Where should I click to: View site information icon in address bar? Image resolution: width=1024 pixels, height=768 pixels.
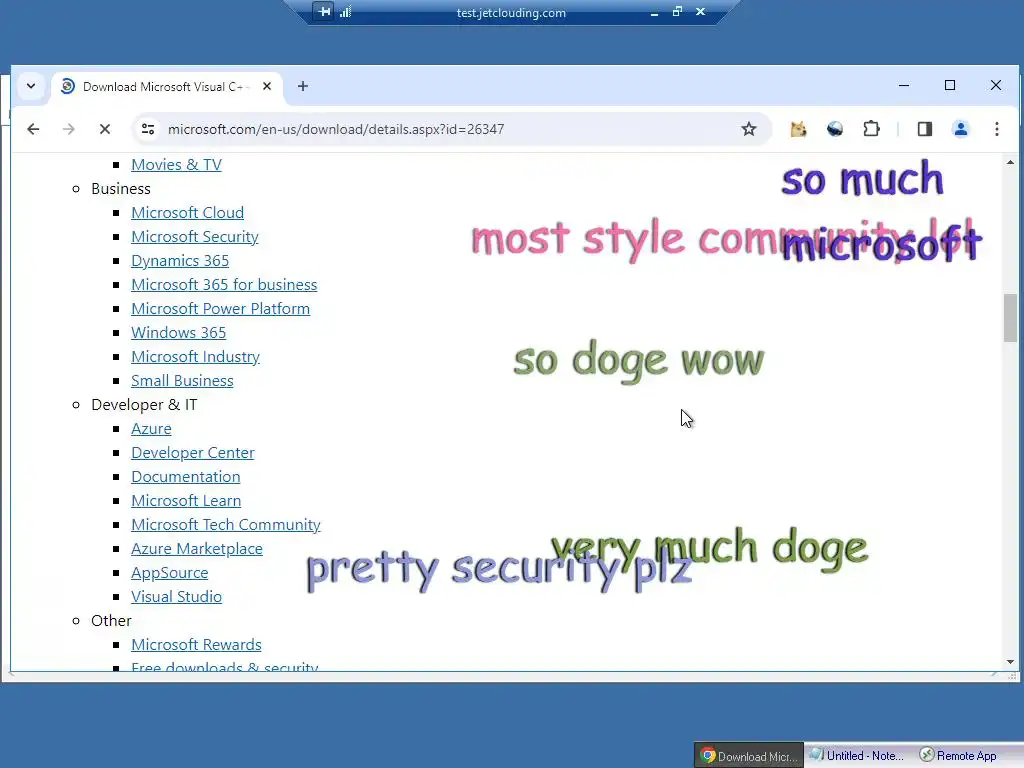click(x=148, y=129)
